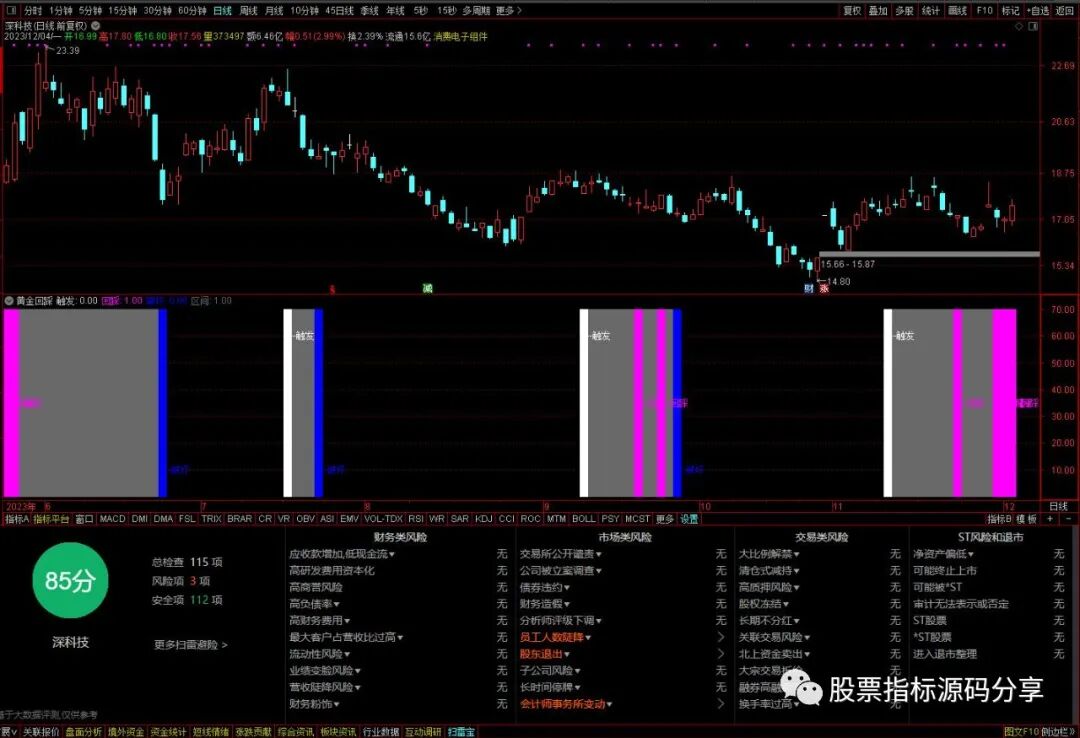Click the diamond icon above the price axis
1080x738 pixels.
pos(1019,25)
